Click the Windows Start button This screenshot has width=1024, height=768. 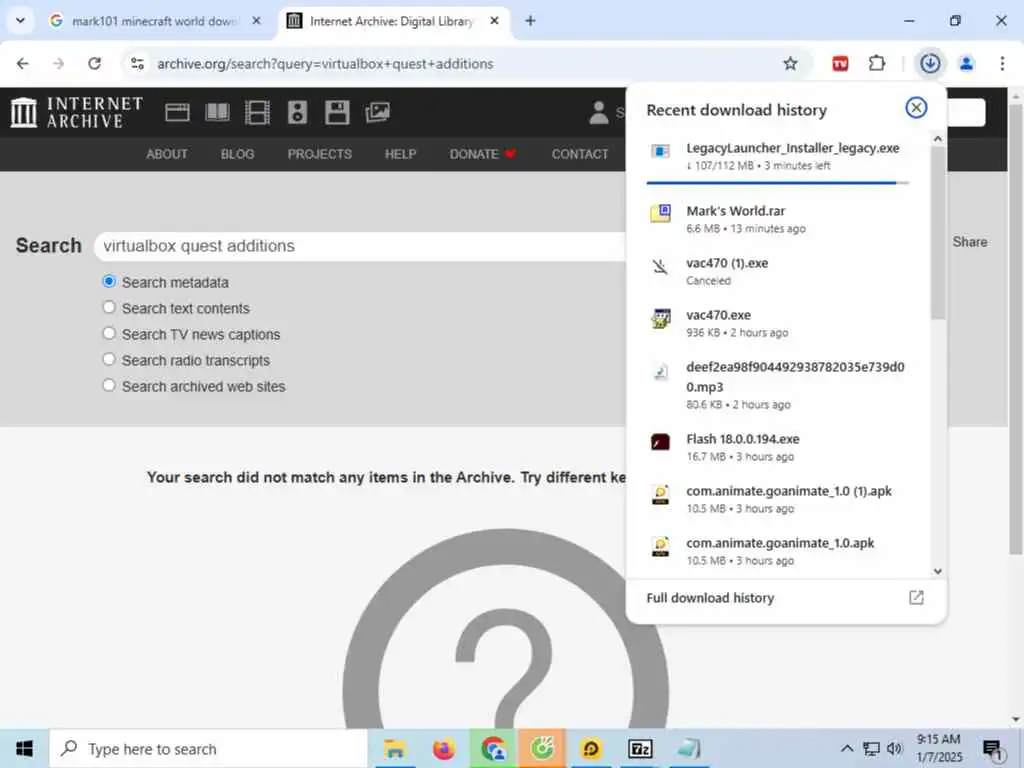coord(24,749)
